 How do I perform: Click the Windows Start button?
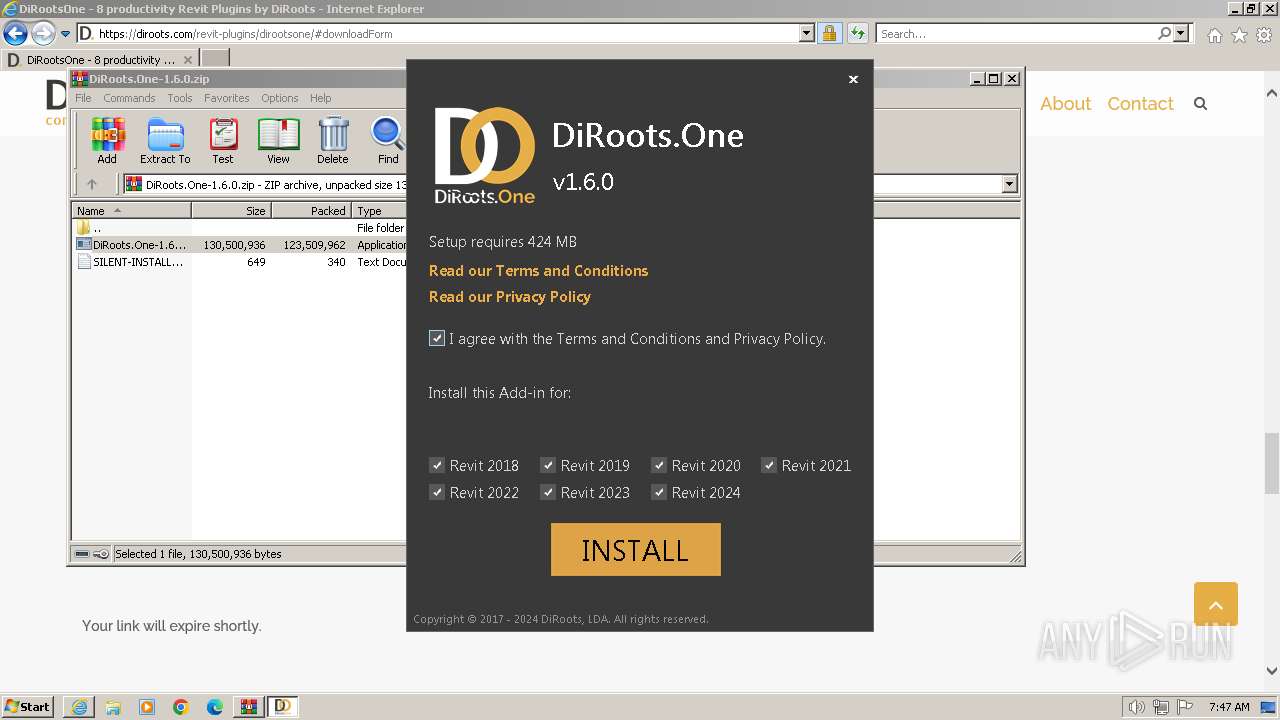(x=28, y=707)
